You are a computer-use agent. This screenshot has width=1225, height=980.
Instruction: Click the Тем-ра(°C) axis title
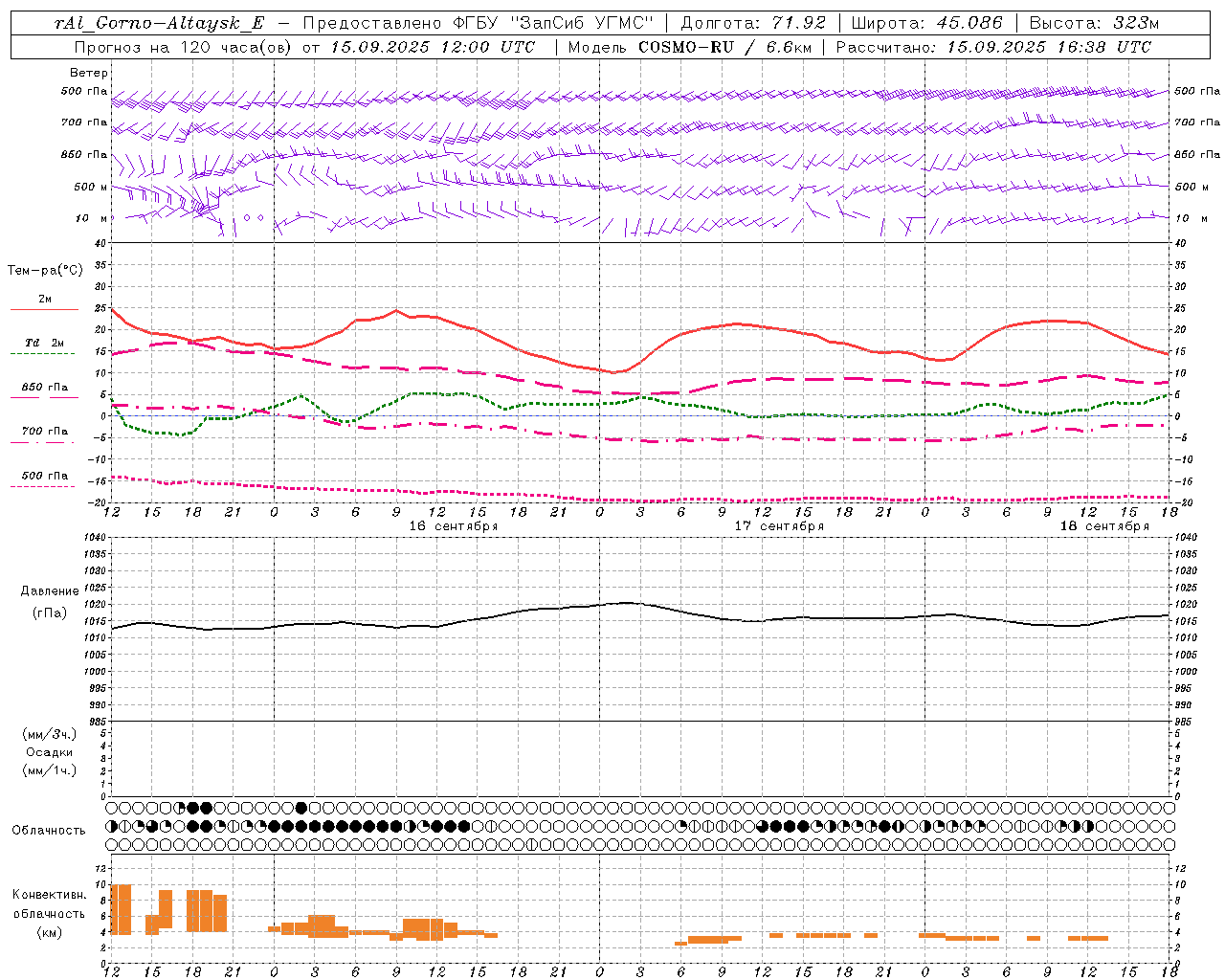pyautogui.click(x=45, y=271)
